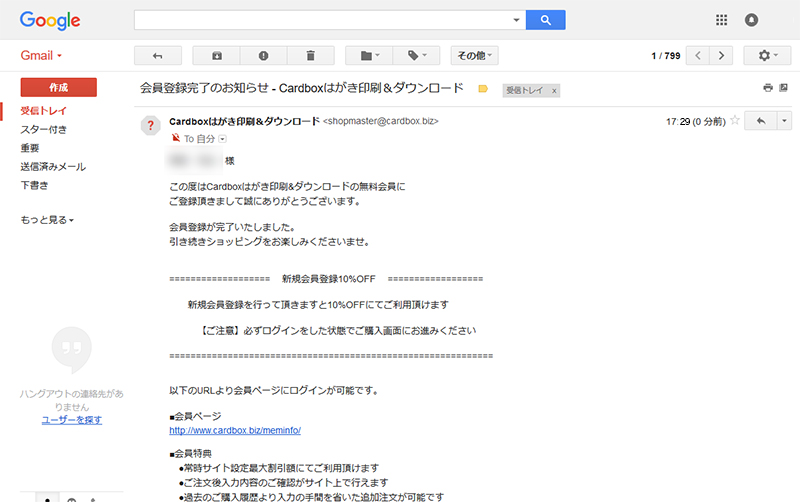Open the settings gear menu
Image resolution: width=800 pixels, height=502 pixels.
click(767, 56)
